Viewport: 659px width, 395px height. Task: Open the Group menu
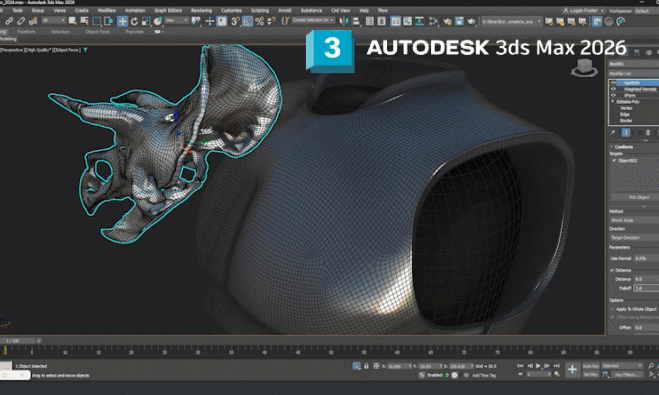(x=38, y=11)
